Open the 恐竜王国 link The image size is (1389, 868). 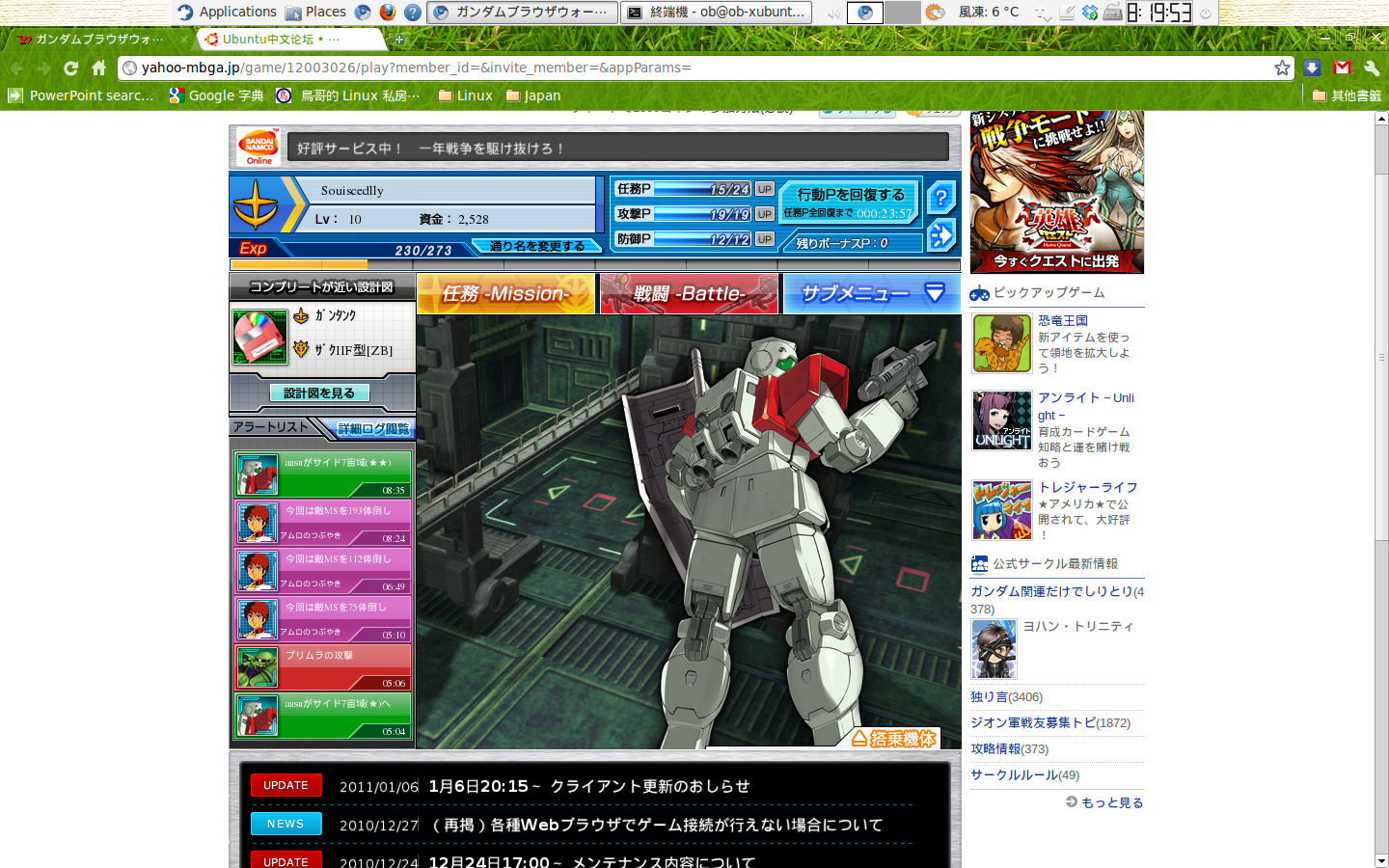1063,320
